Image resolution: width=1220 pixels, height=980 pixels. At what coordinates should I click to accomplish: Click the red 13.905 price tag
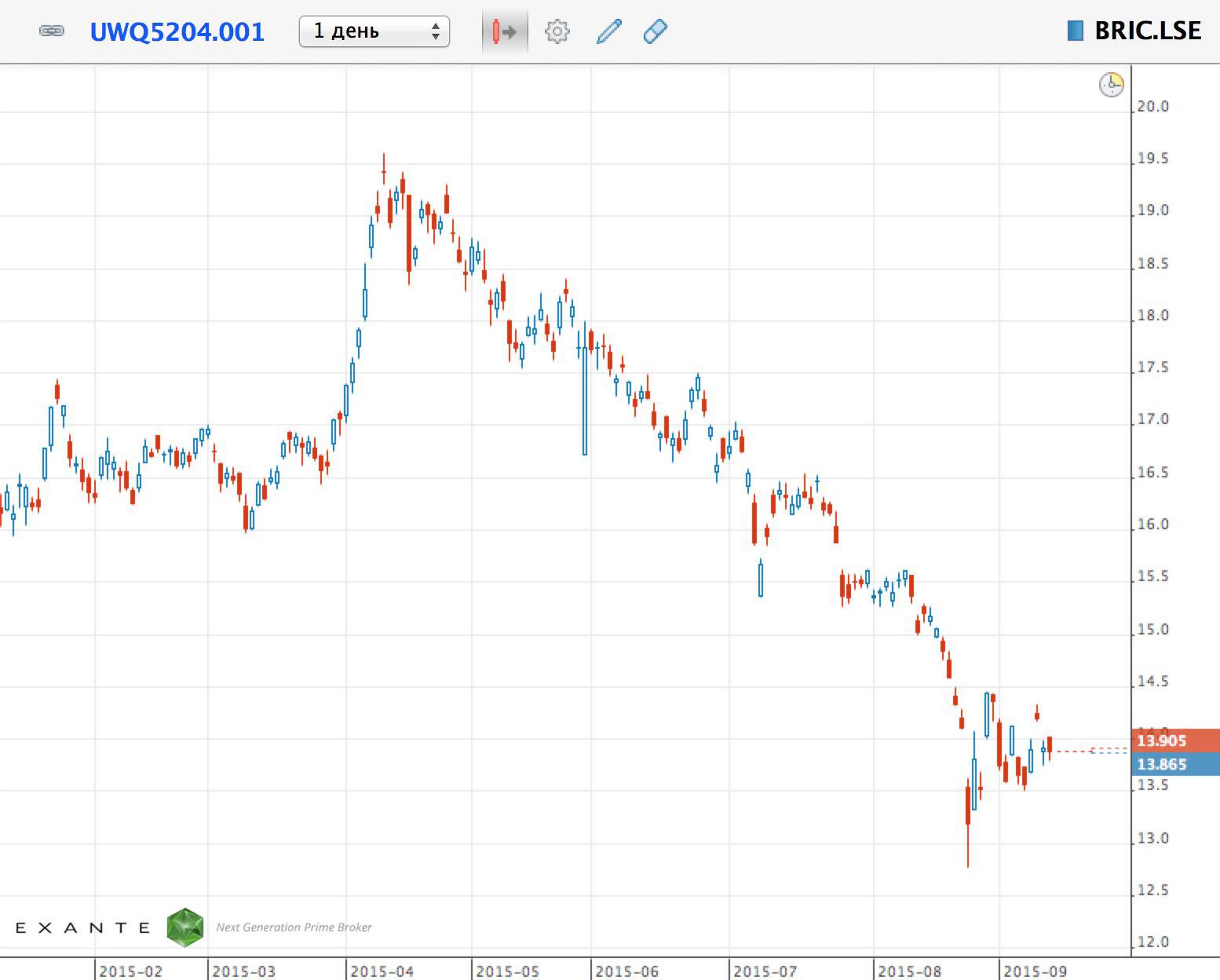[1174, 740]
